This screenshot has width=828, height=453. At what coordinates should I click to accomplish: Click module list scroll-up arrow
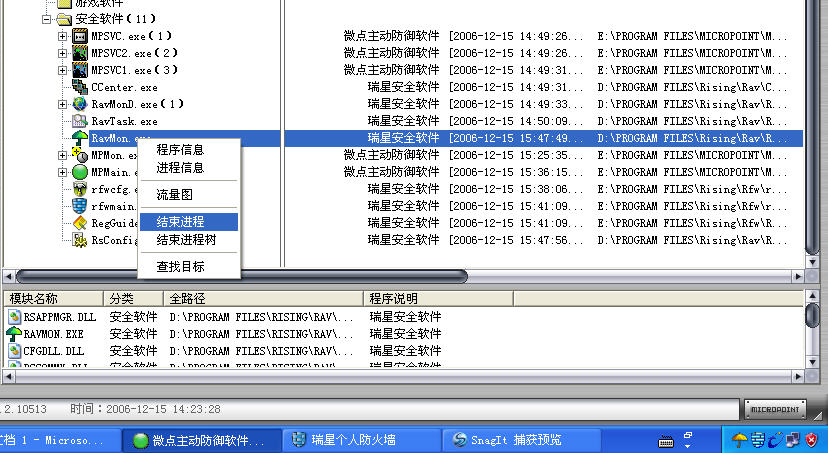[x=813, y=296]
